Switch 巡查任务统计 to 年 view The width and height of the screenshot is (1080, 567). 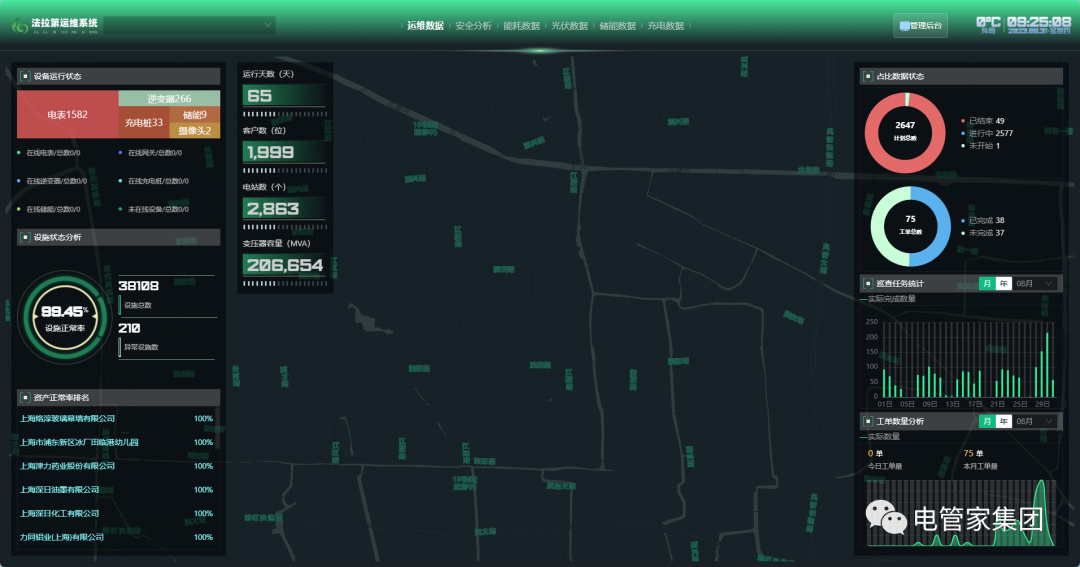(1004, 283)
